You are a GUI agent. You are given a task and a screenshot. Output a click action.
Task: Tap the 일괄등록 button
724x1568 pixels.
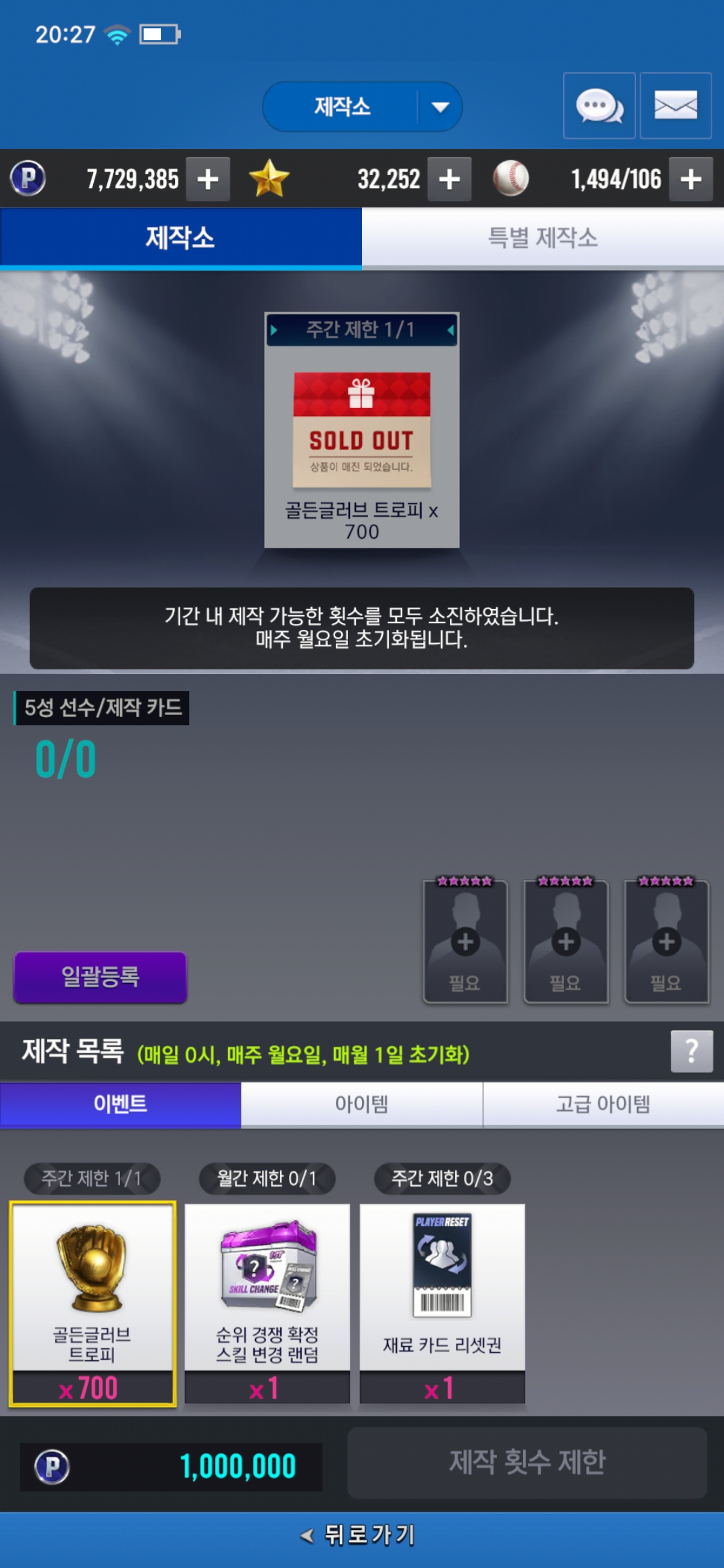pyautogui.click(x=101, y=977)
